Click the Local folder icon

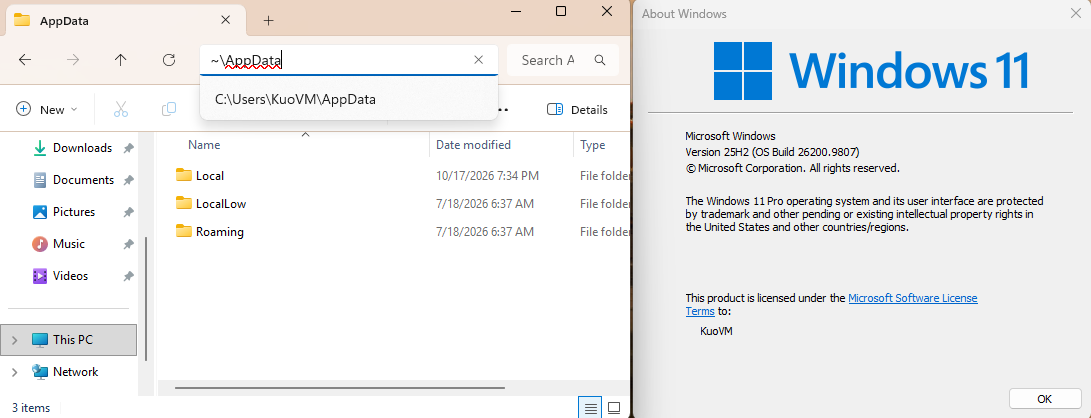pos(184,175)
